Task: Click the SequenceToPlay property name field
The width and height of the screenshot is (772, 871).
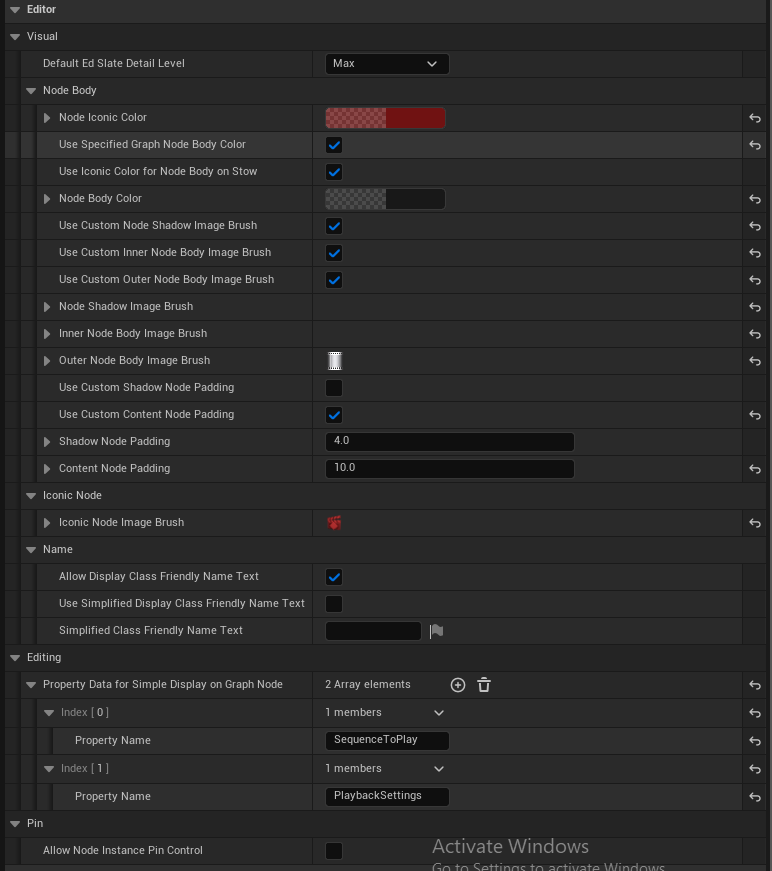Action: coord(387,740)
